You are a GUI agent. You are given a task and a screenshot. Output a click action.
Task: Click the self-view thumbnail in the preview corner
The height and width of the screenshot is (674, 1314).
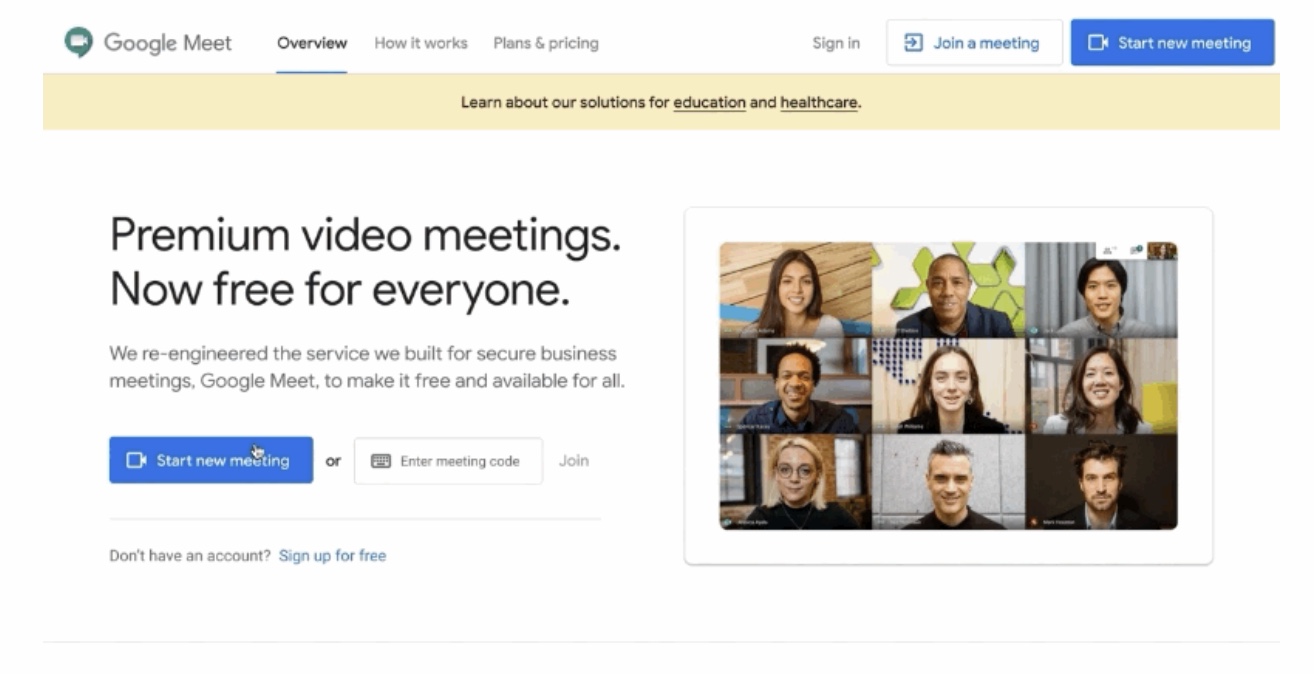pos(1161,250)
